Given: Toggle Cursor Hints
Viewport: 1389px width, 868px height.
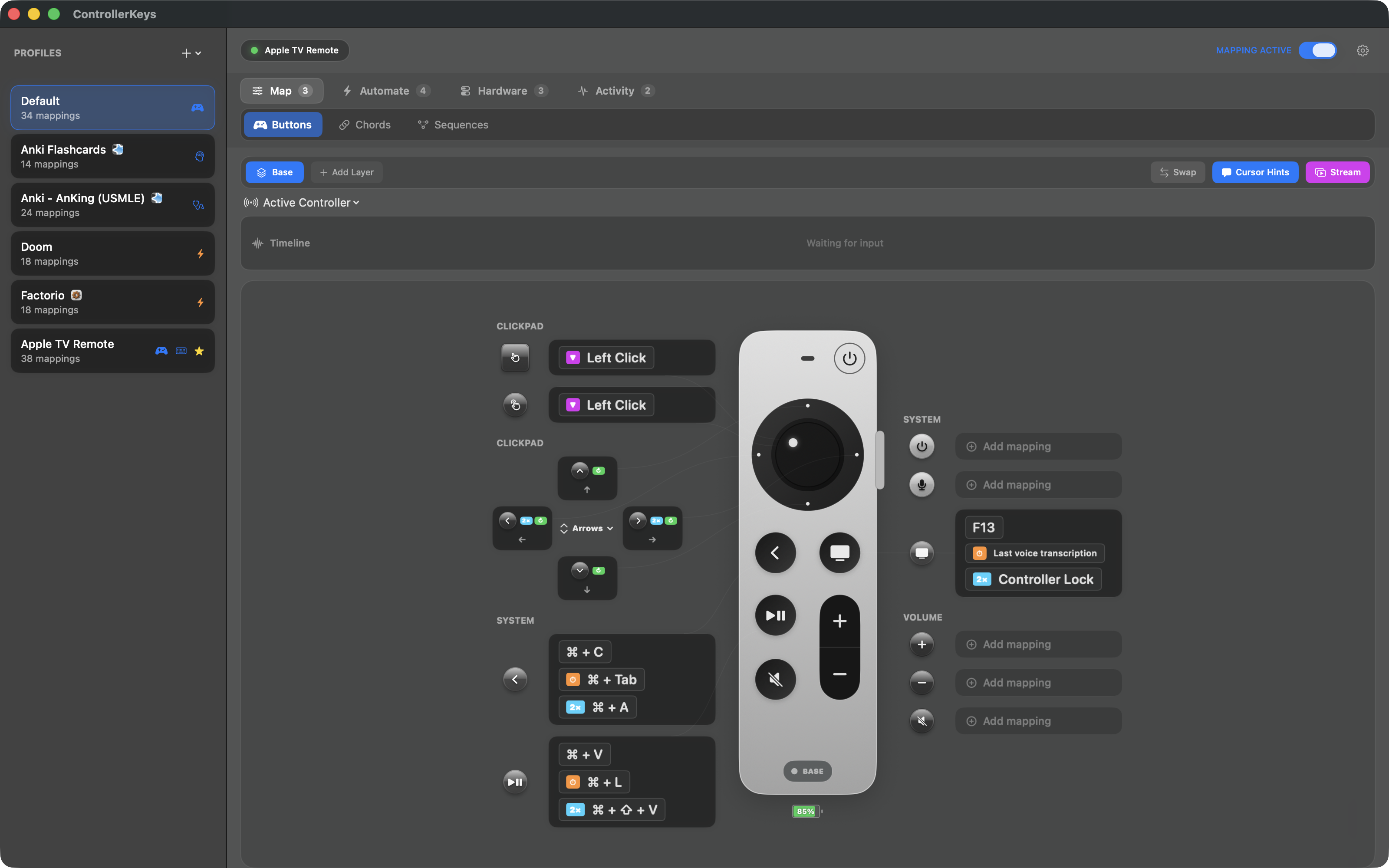Looking at the screenshot, I should tap(1255, 172).
